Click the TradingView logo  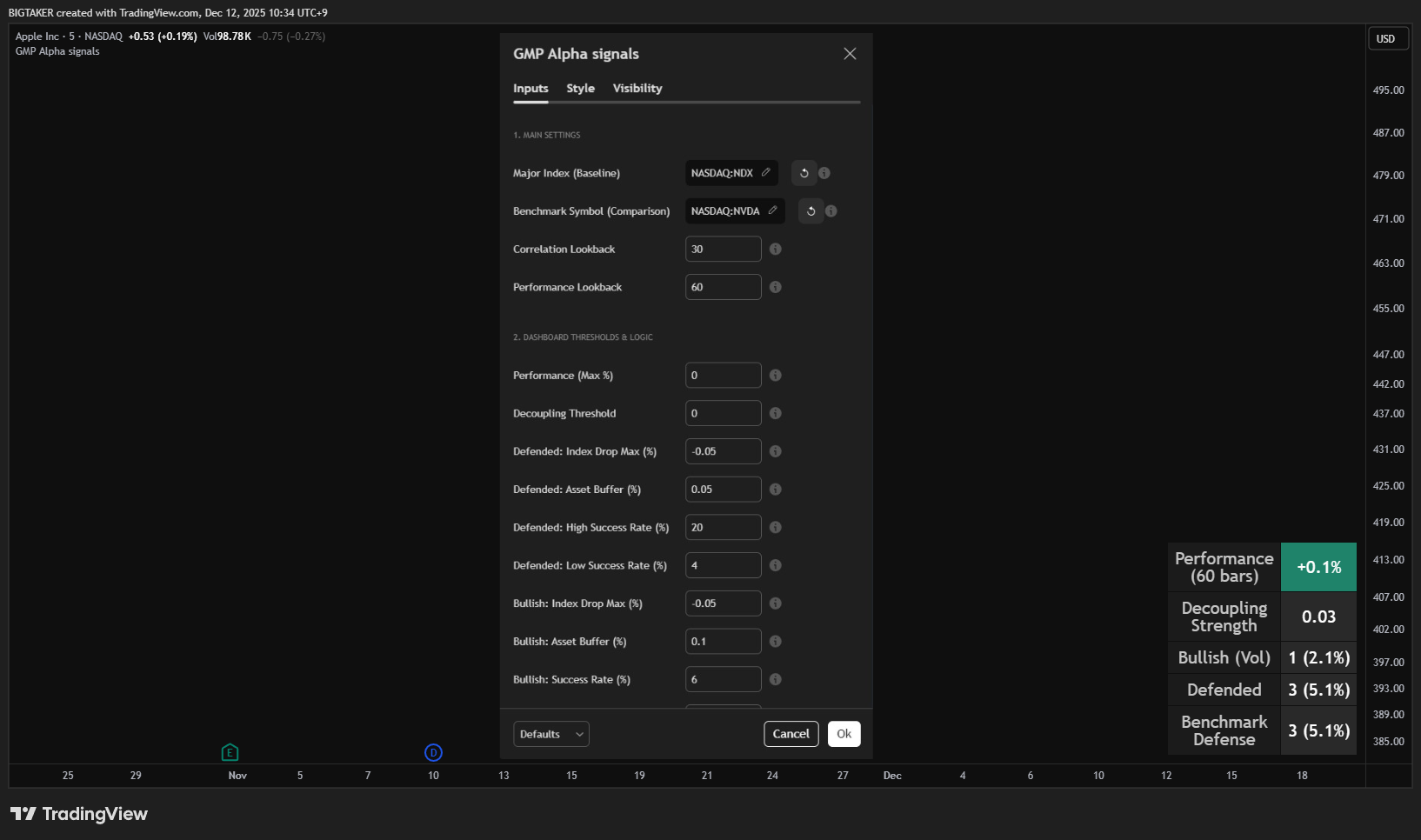point(79,814)
